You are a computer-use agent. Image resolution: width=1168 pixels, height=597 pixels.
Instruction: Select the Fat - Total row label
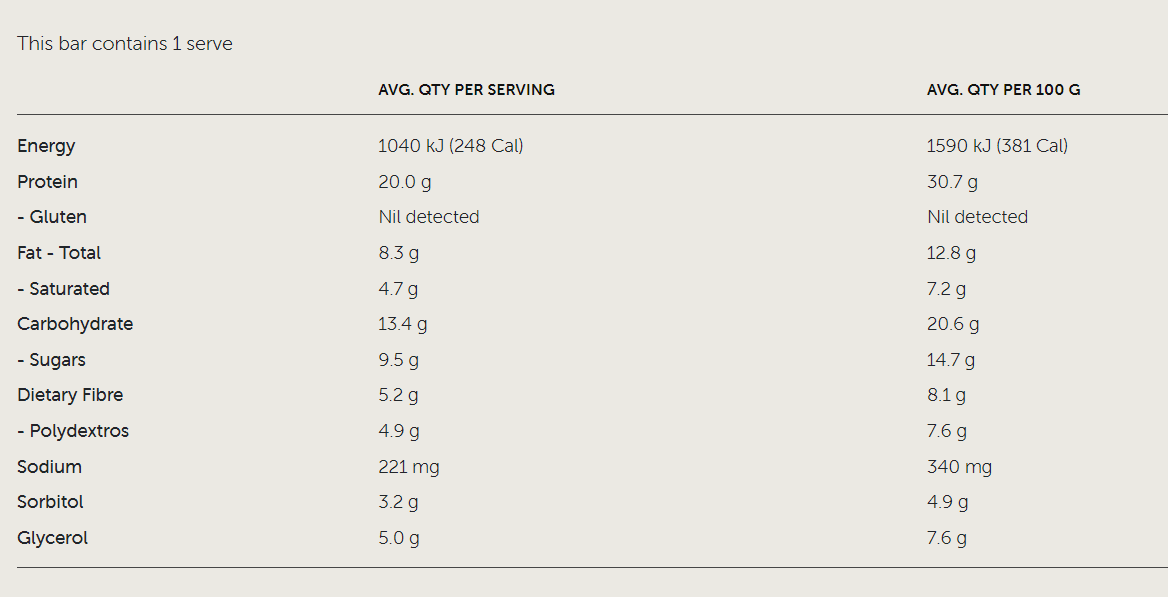click(59, 253)
